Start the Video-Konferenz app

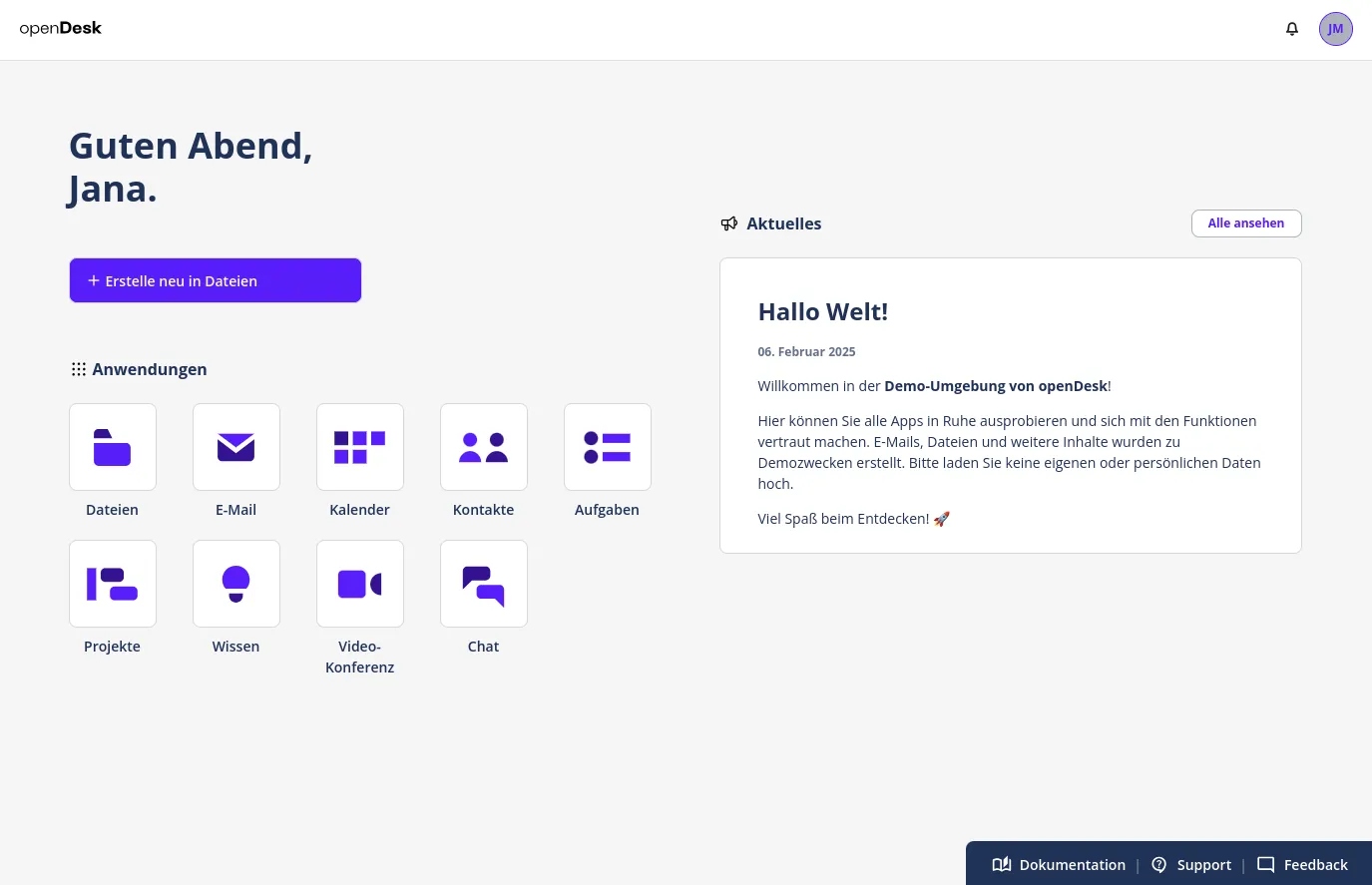[x=359, y=584]
